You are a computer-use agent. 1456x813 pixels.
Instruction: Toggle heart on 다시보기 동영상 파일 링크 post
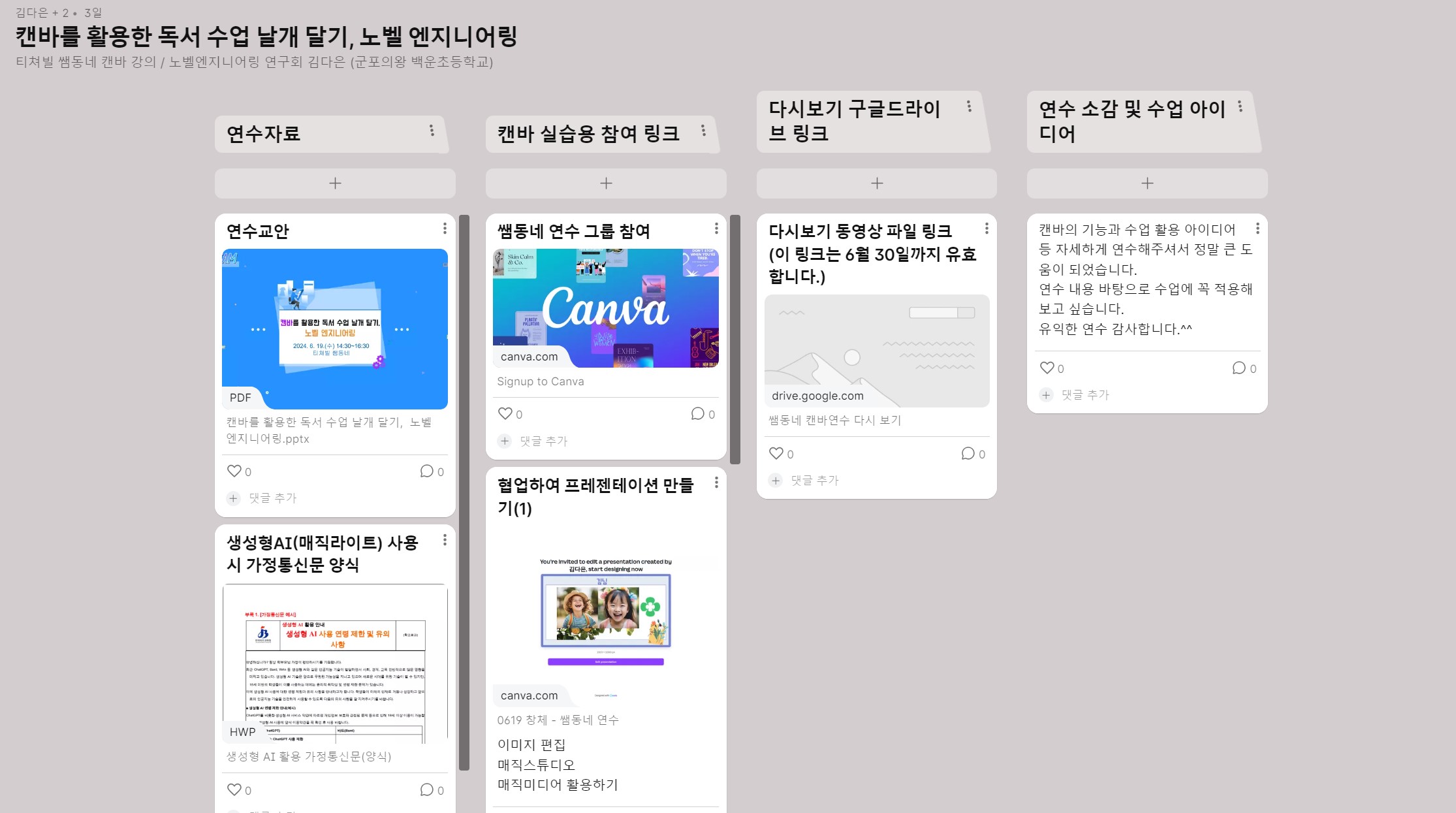pyautogui.click(x=776, y=453)
